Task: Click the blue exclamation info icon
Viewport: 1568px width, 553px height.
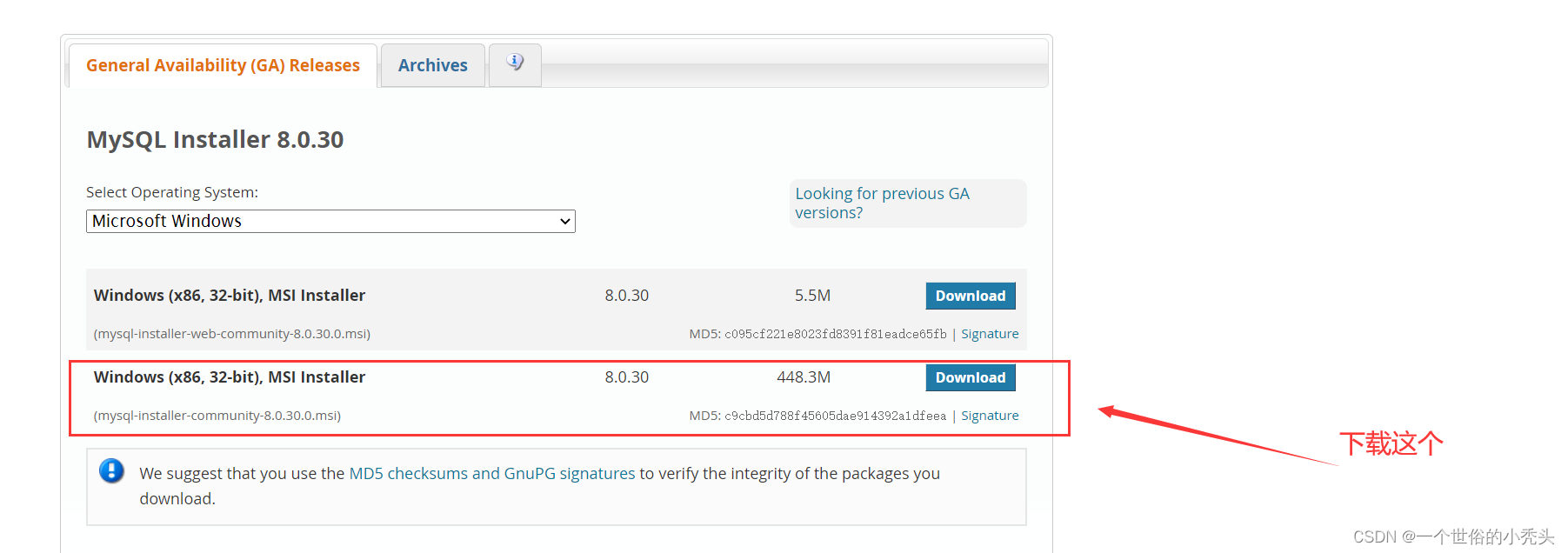Action: pos(111,470)
